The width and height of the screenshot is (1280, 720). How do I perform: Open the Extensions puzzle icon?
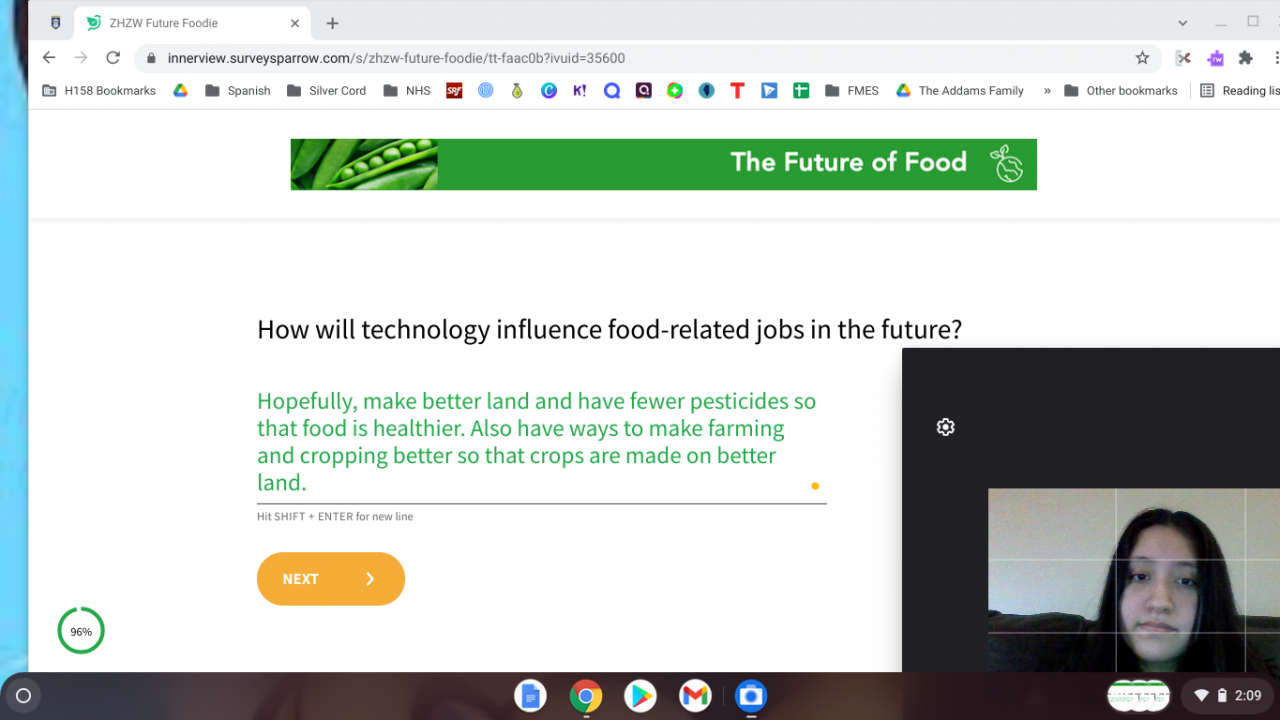tap(1245, 58)
